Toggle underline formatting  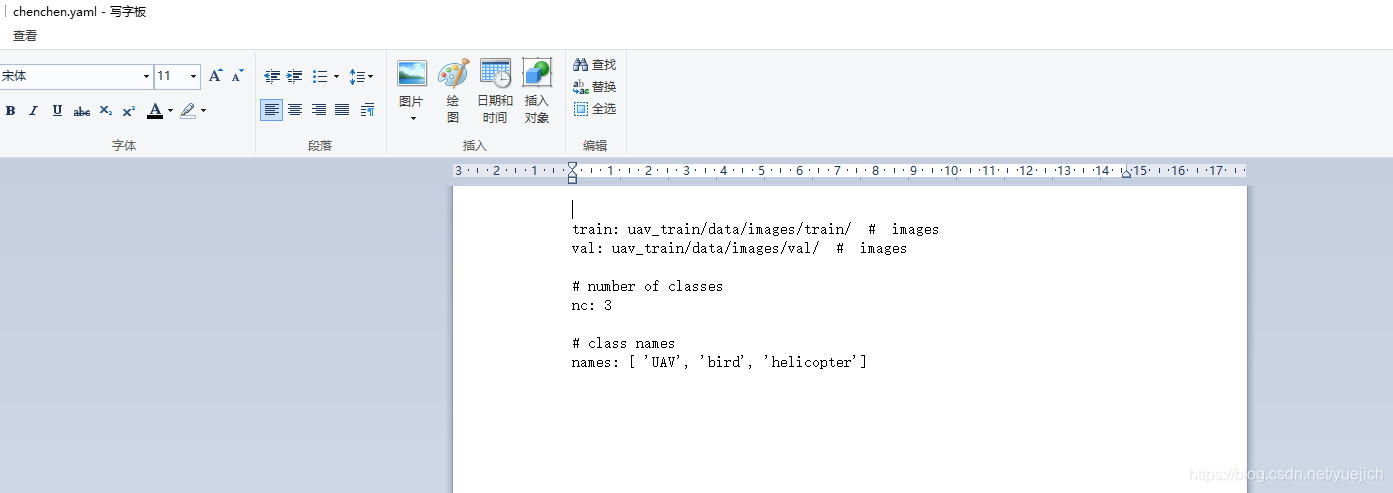point(57,111)
